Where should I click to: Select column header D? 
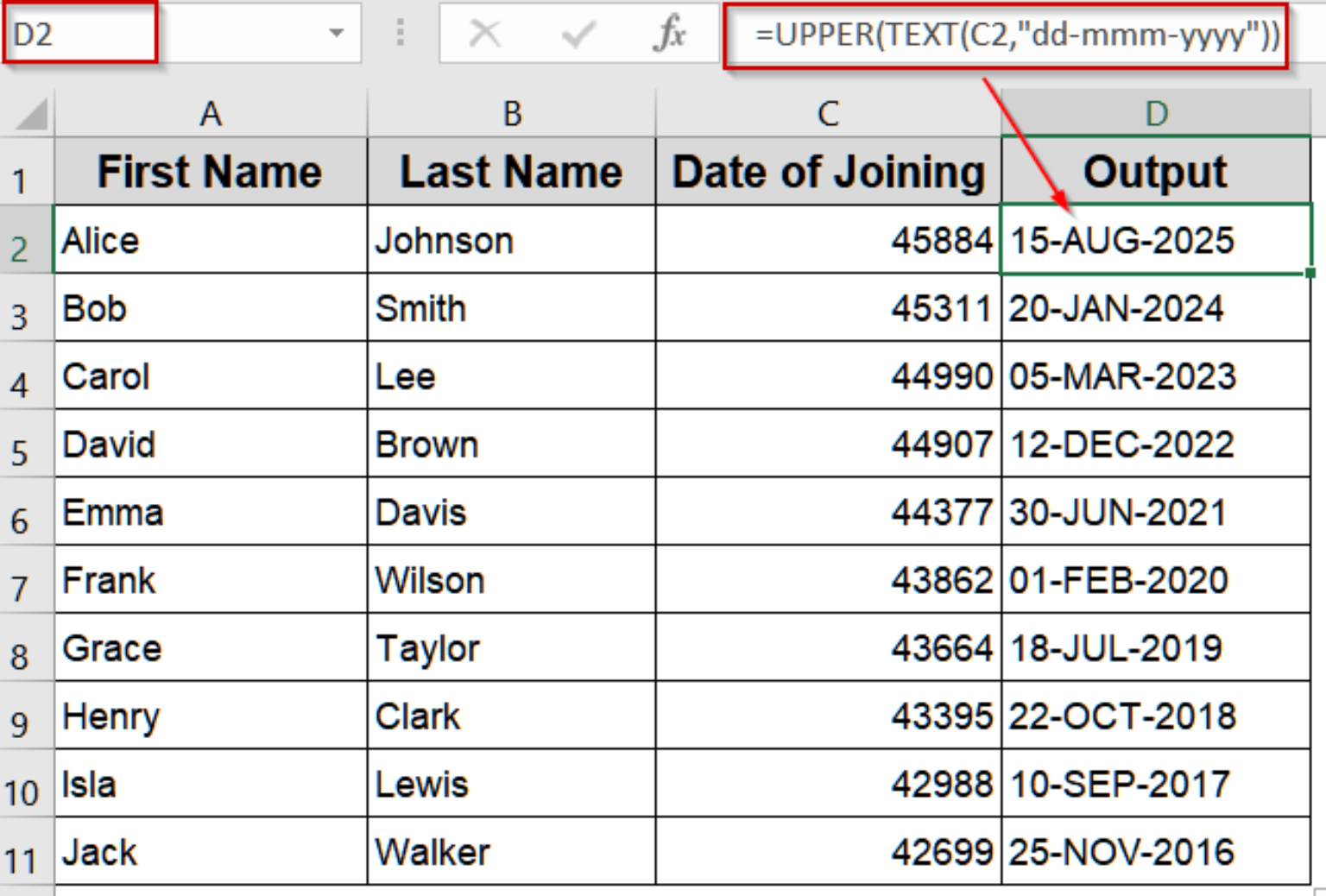1157,112
